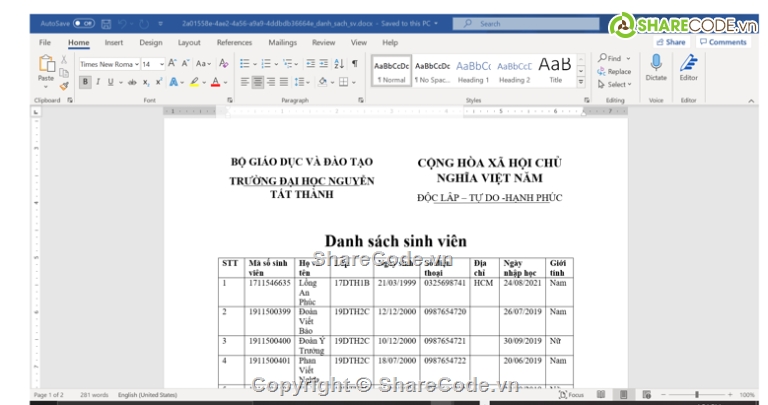Click the Cut scissors icon
The height and width of the screenshot is (405, 768).
point(64,60)
